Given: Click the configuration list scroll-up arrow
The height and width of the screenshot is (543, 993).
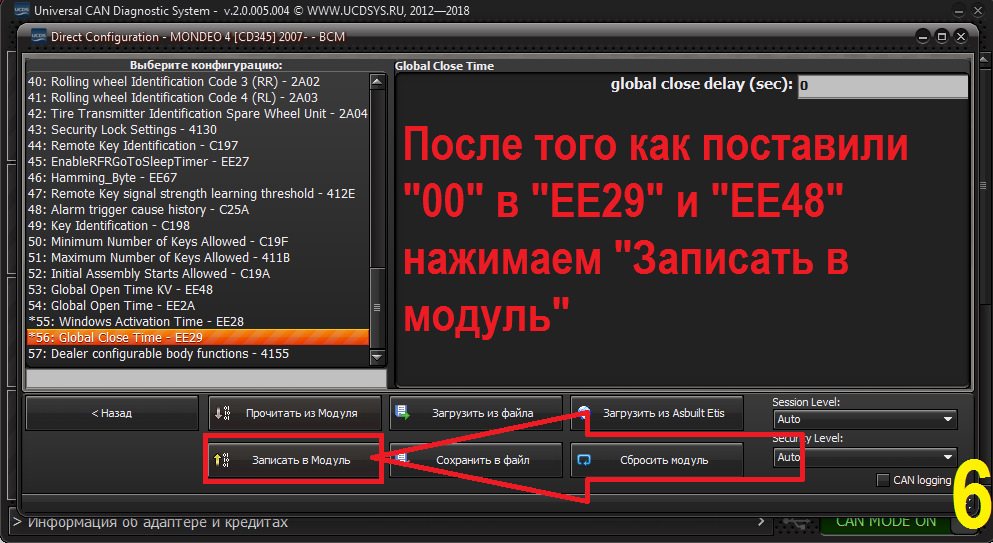Looking at the screenshot, I should (377, 82).
